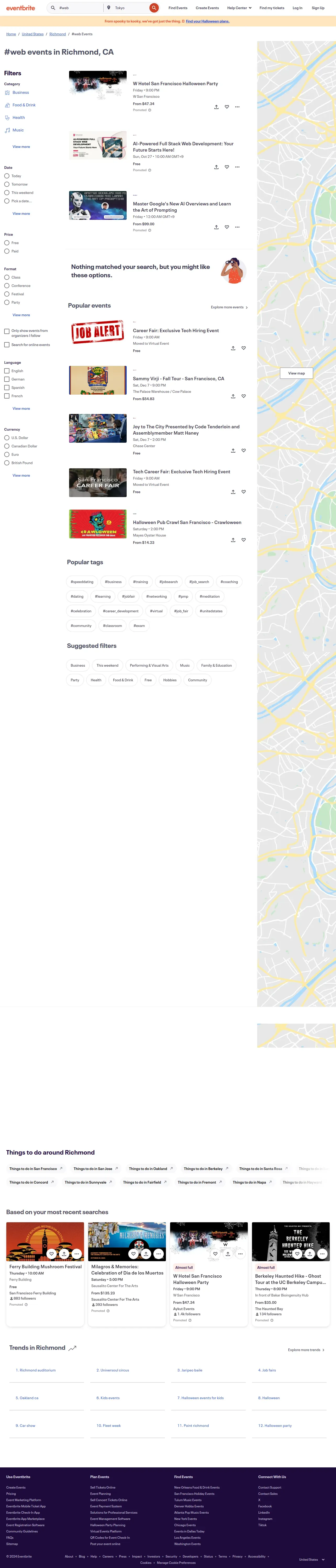Open more options for W Hotel Halloween Party result
The image size is (336, 1568).
coord(237,107)
